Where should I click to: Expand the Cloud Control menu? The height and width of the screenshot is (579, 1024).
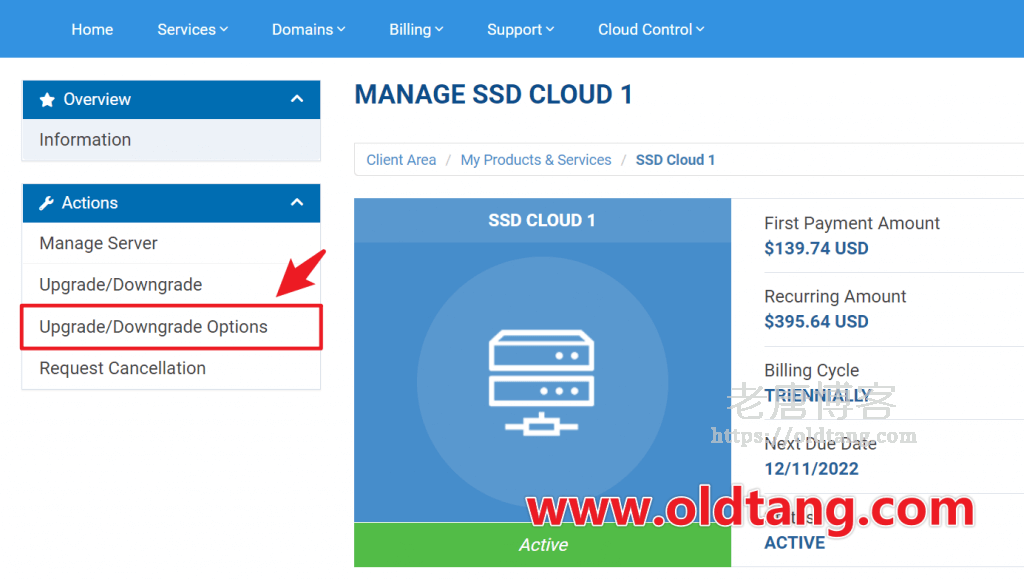651,29
